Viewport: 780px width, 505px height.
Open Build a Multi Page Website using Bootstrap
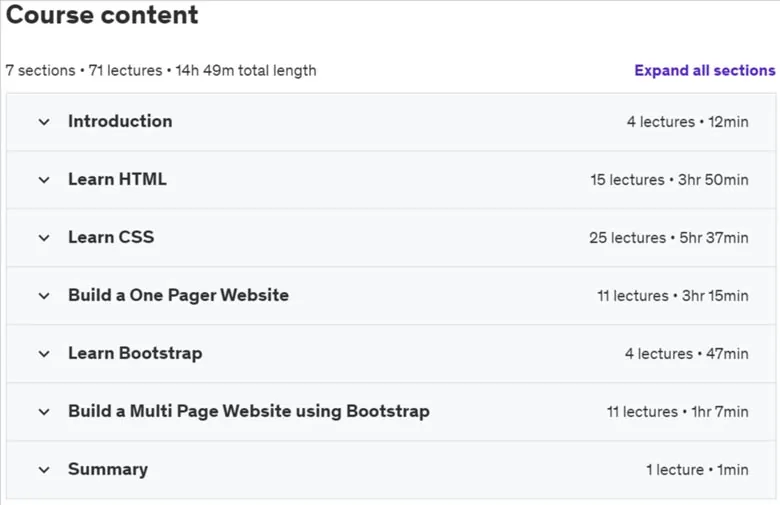(x=249, y=411)
